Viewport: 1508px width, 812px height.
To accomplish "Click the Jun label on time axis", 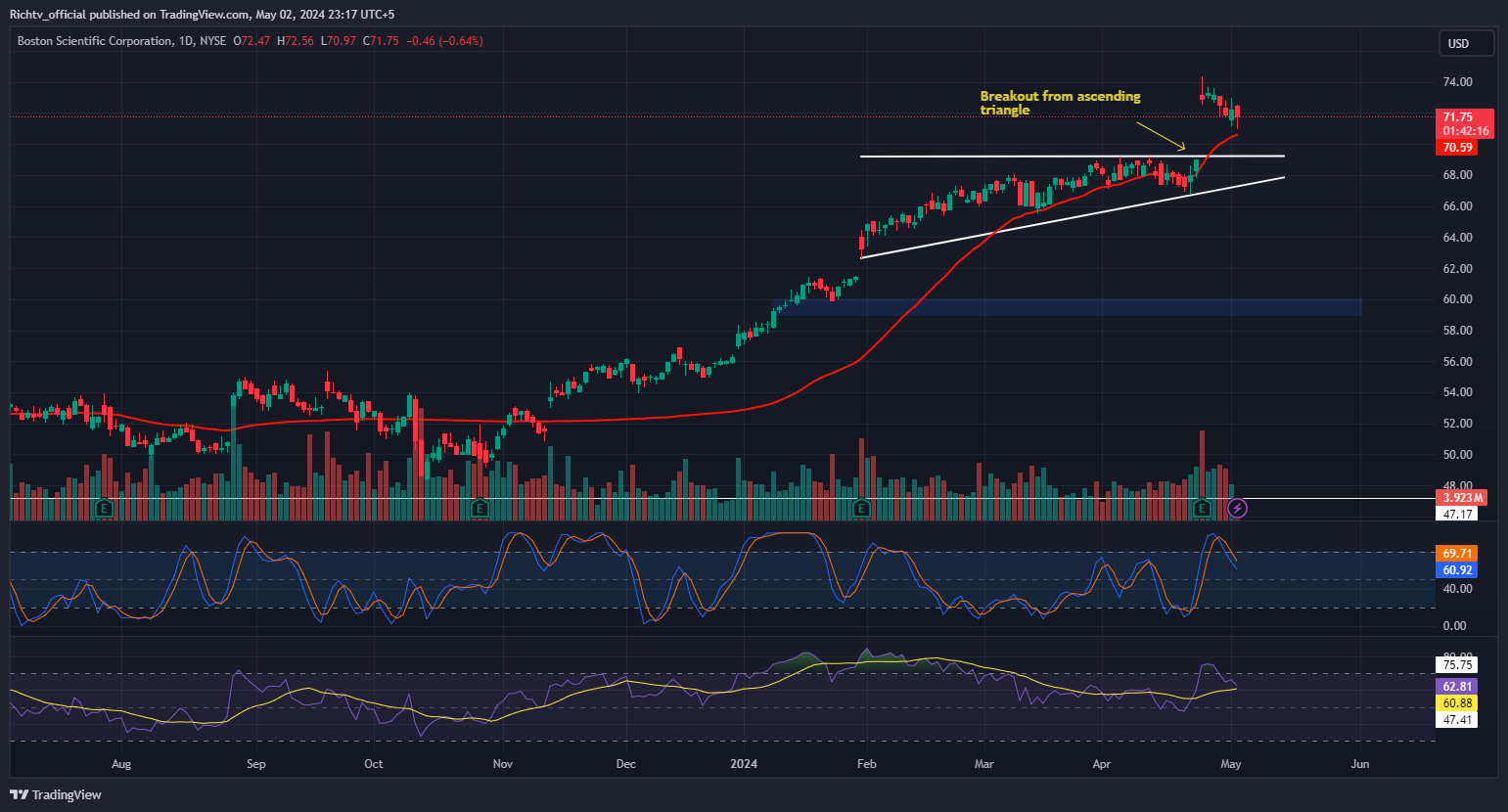I will 1359,764.
